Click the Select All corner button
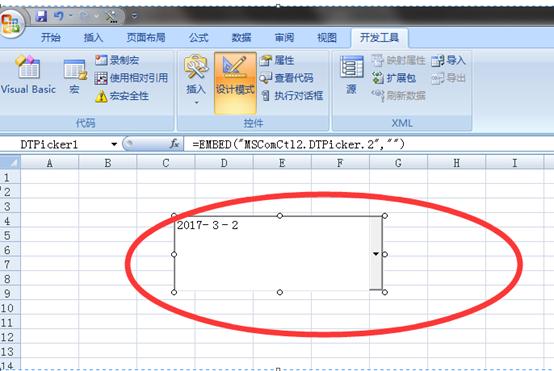The image size is (554, 371). point(10,163)
